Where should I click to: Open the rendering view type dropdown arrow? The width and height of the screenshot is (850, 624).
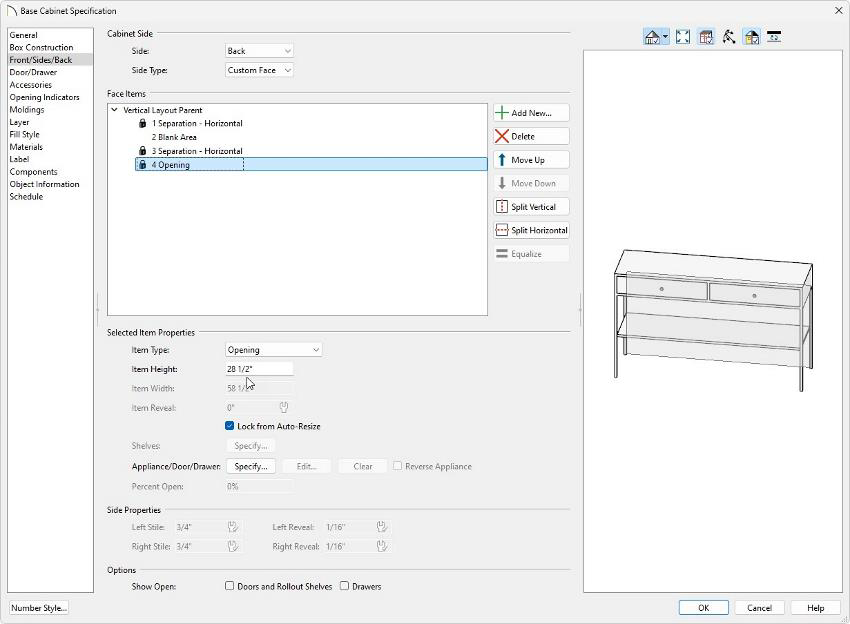coord(666,37)
